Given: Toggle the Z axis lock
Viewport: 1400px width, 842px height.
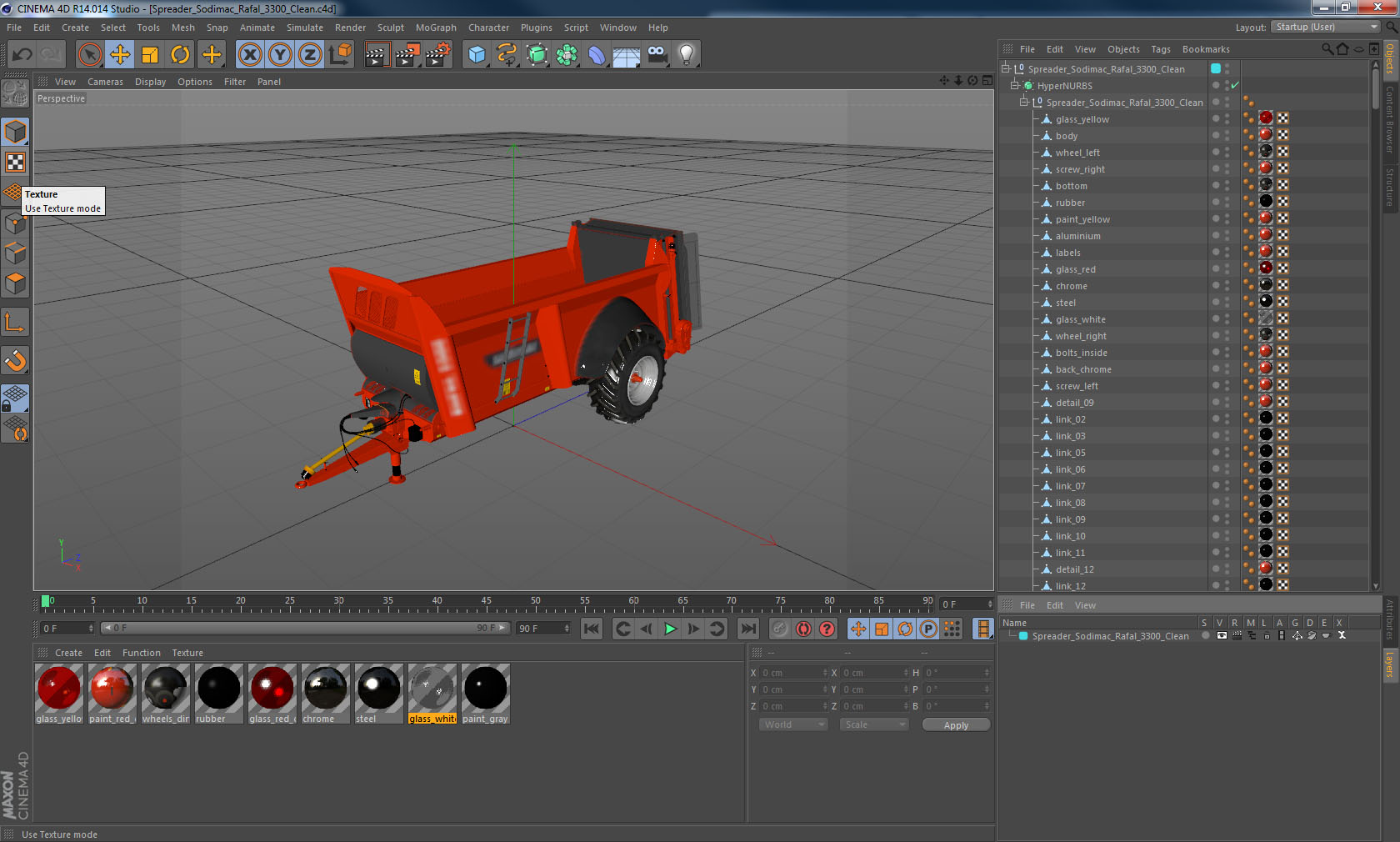Looking at the screenshot, I should [x=310, y=55].
